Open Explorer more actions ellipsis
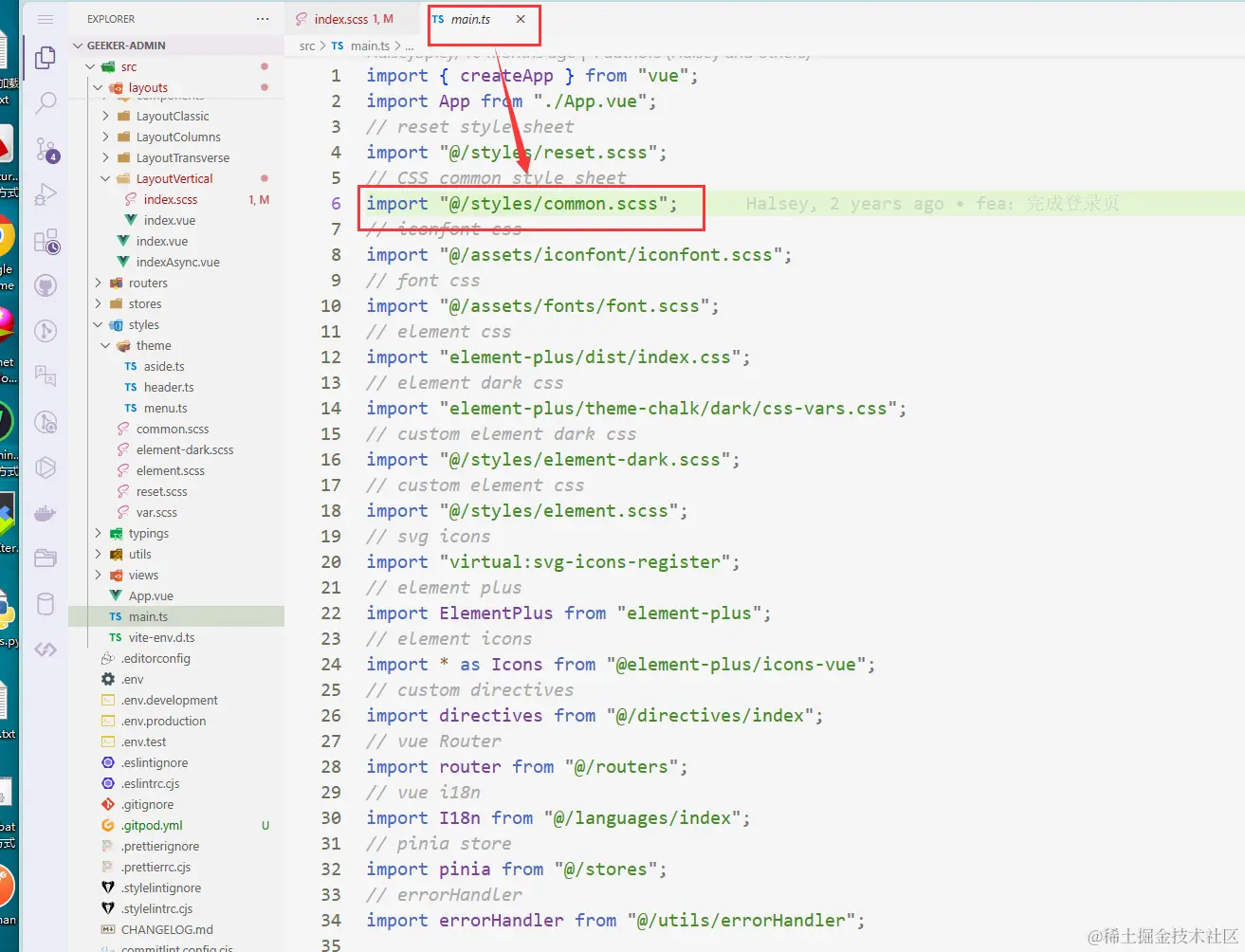 coord(263,19)
